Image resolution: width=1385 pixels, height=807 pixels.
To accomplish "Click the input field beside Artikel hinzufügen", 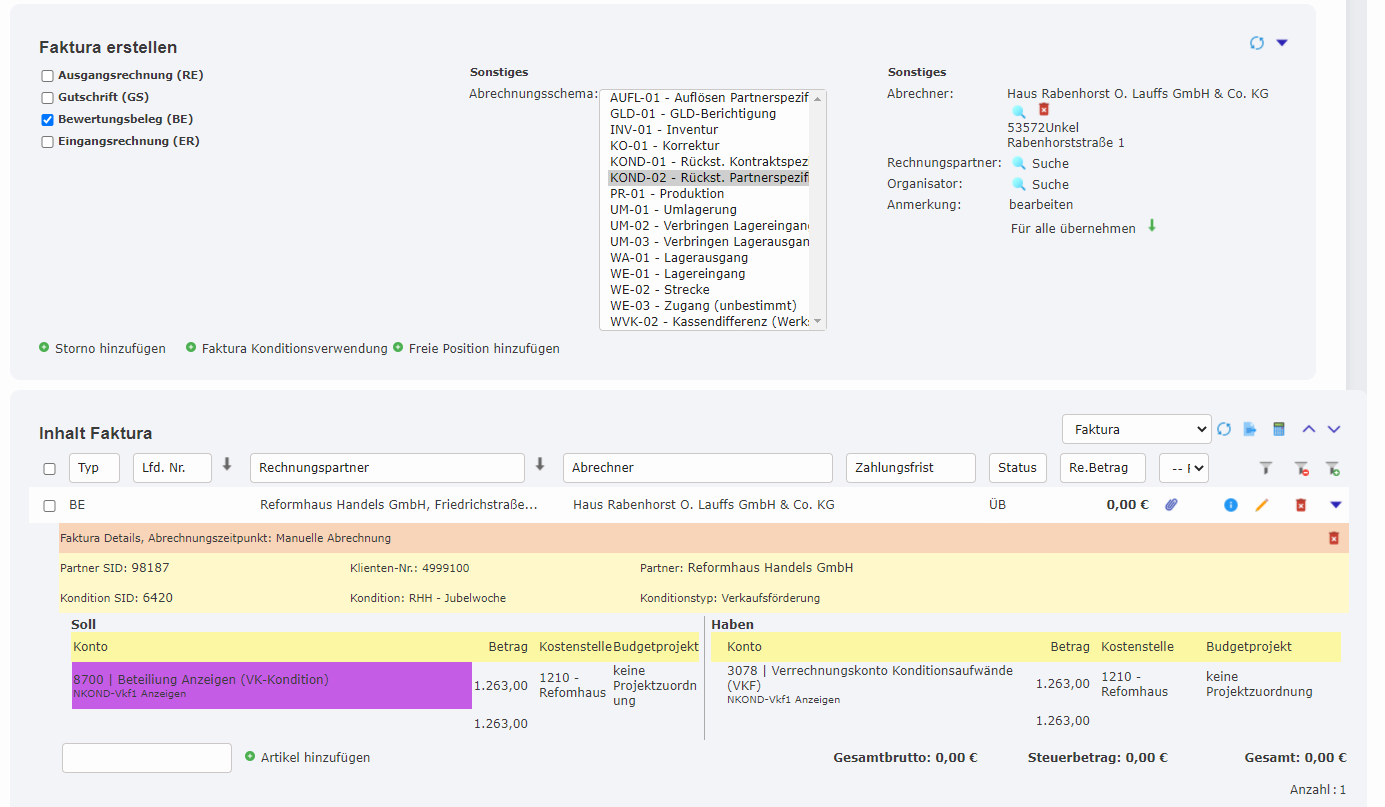I will coord(146,757).
